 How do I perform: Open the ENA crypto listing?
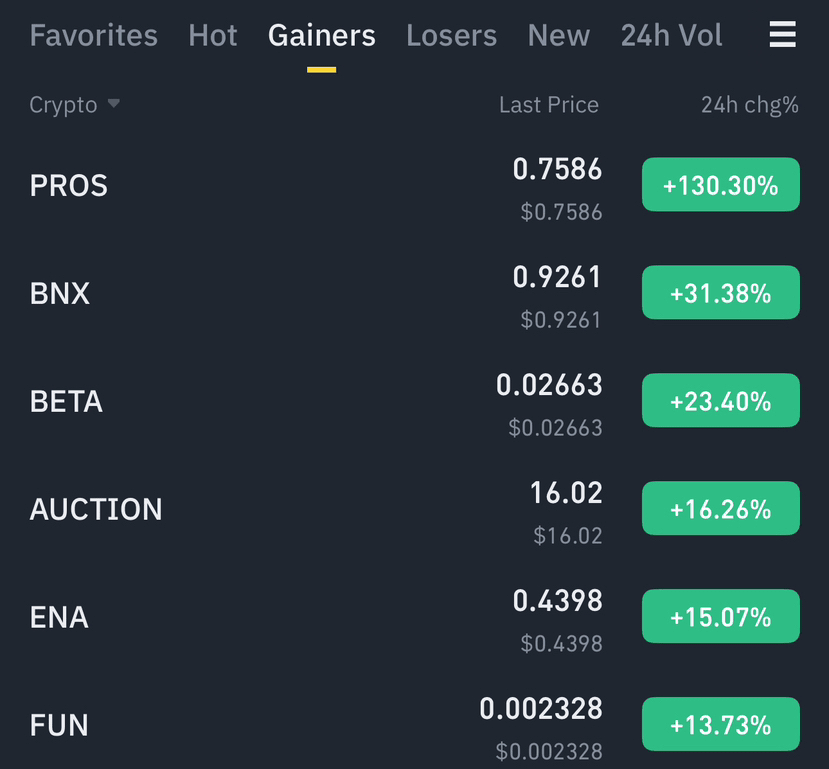point(59,618)
